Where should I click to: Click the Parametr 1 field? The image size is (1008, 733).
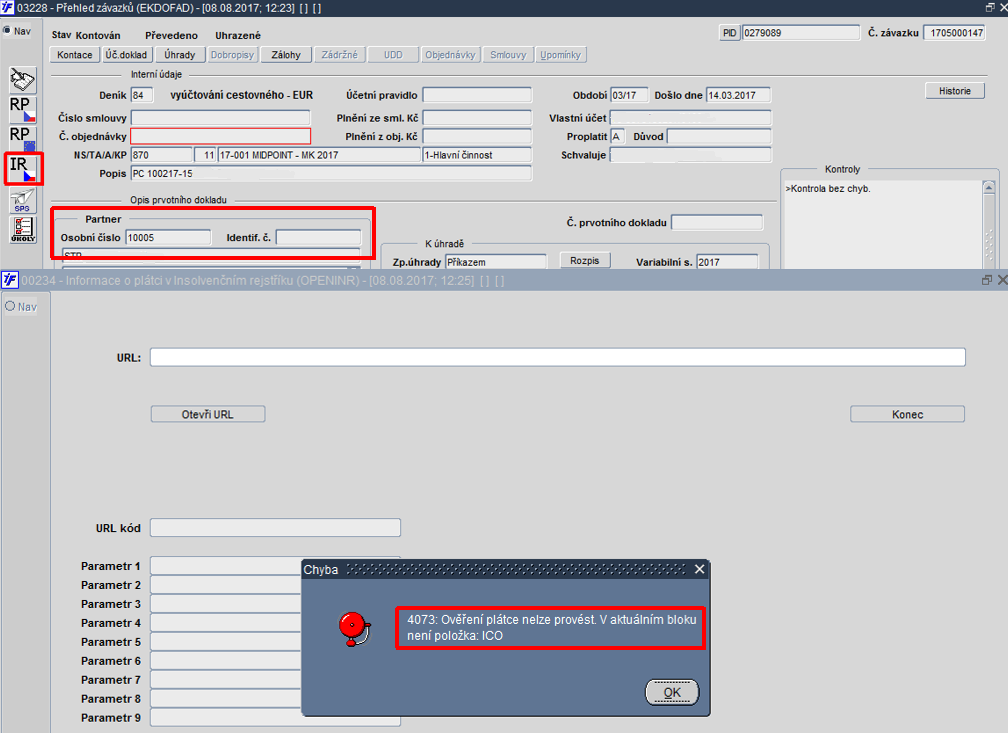226,566
